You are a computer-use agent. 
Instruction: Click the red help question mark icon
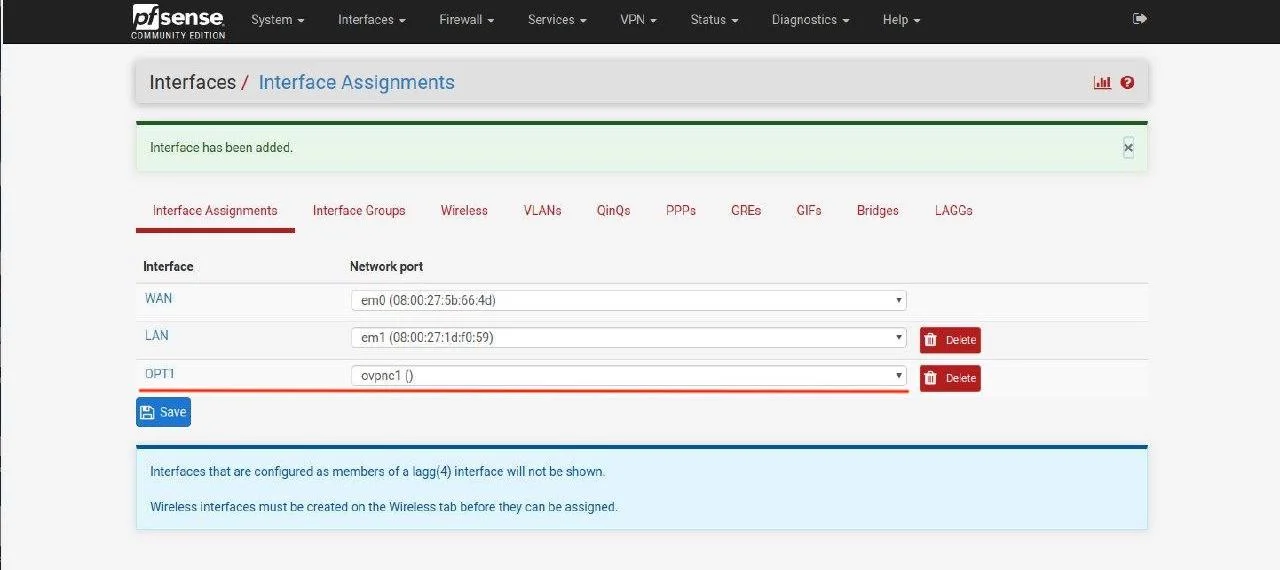click(x=1127, y=83)
